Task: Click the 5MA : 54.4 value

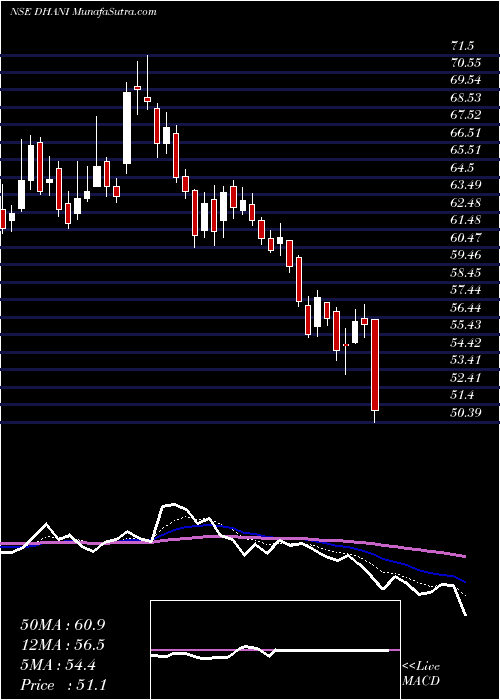Action: (58, 665)
